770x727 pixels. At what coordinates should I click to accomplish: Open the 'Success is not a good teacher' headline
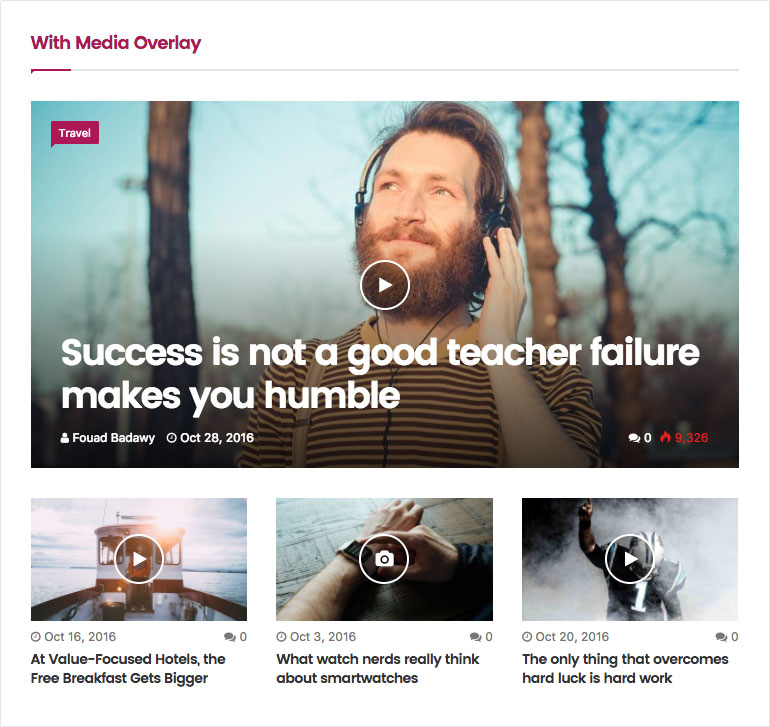380,374
